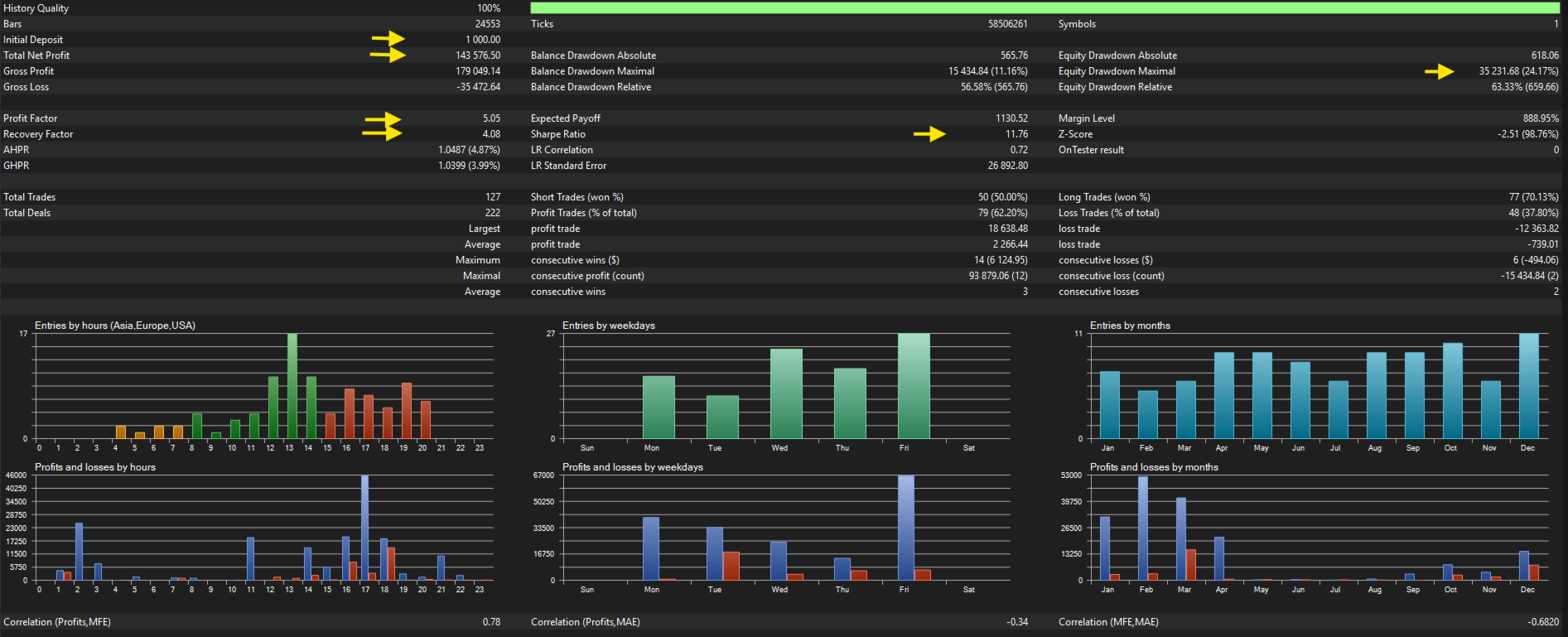This screenshot has height=637, width=1568.
Task: Click the yellow arrow next to Total Net Profit
Action: click(388, 55)
